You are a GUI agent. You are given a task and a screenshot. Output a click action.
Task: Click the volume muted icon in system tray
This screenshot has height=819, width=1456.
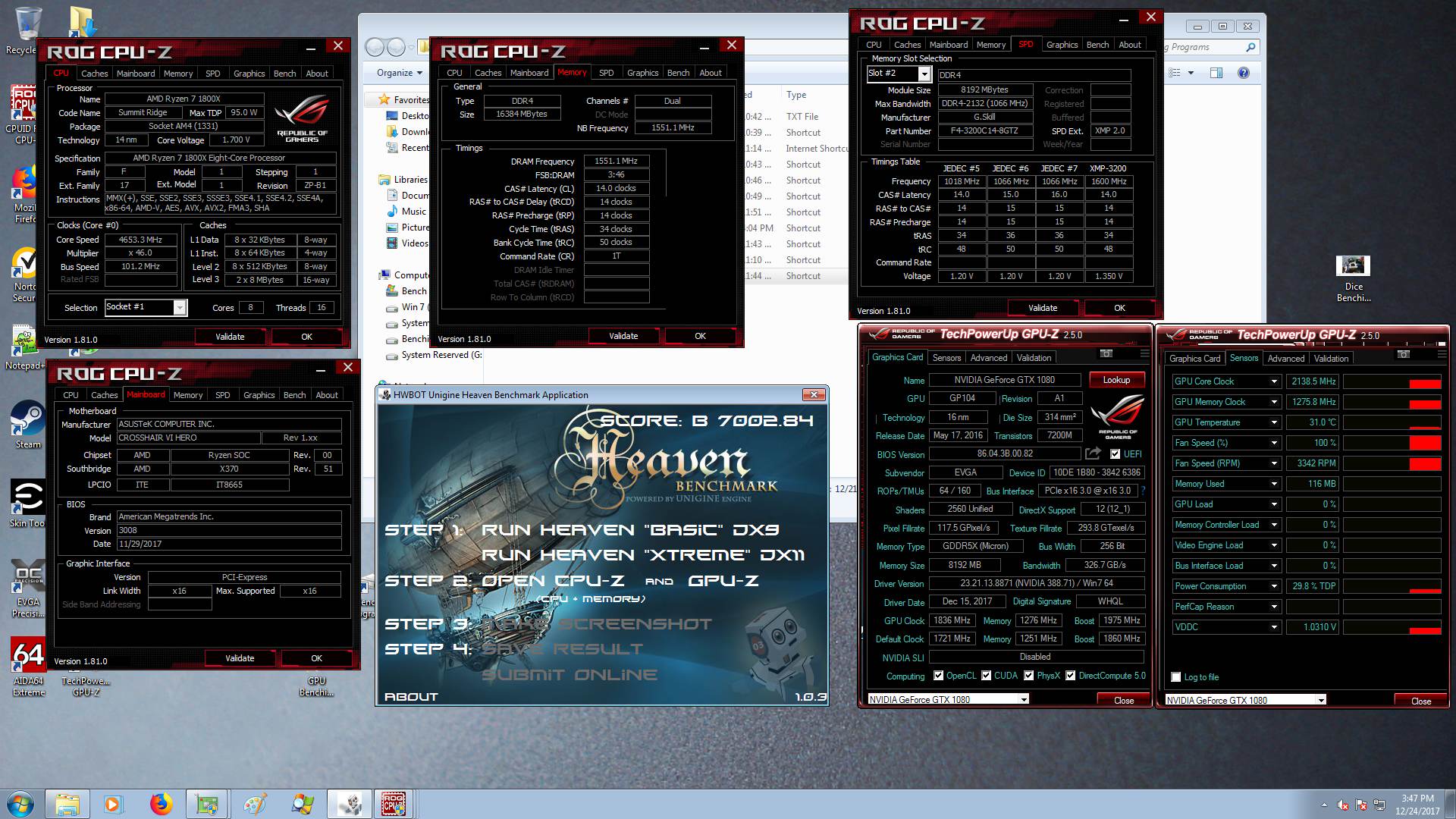1343,805
